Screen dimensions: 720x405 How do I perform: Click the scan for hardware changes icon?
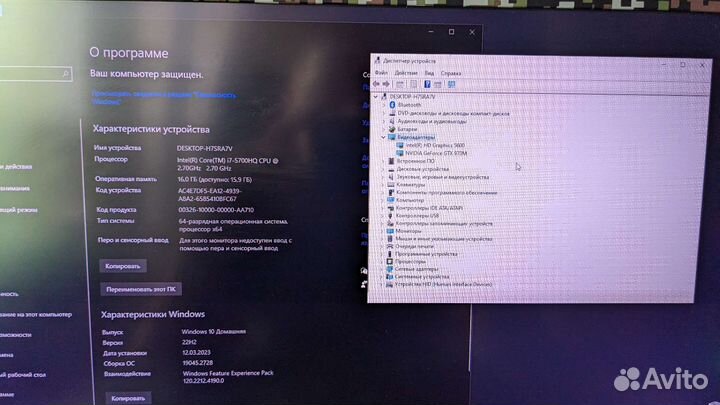(x=452, y=84)
